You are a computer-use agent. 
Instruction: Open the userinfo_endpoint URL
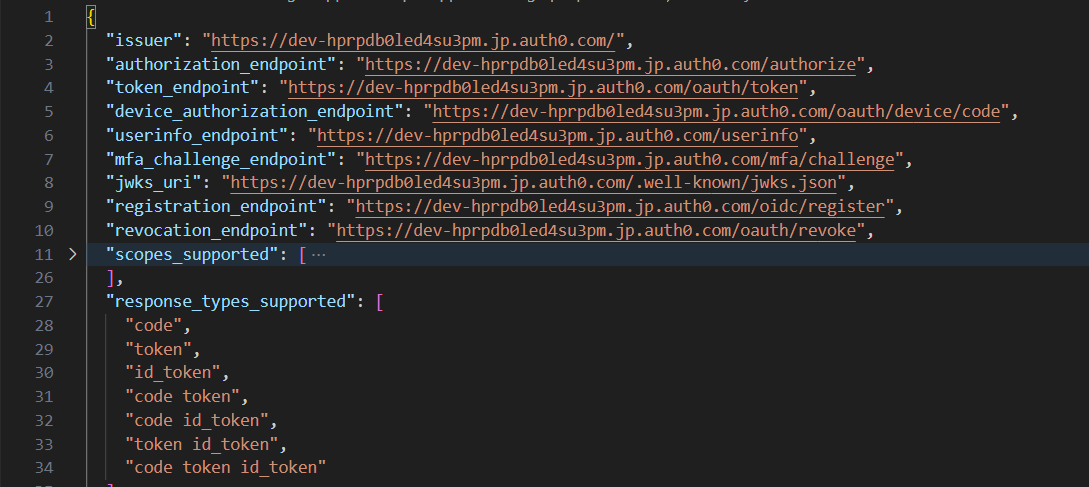[x=562, y=136]
